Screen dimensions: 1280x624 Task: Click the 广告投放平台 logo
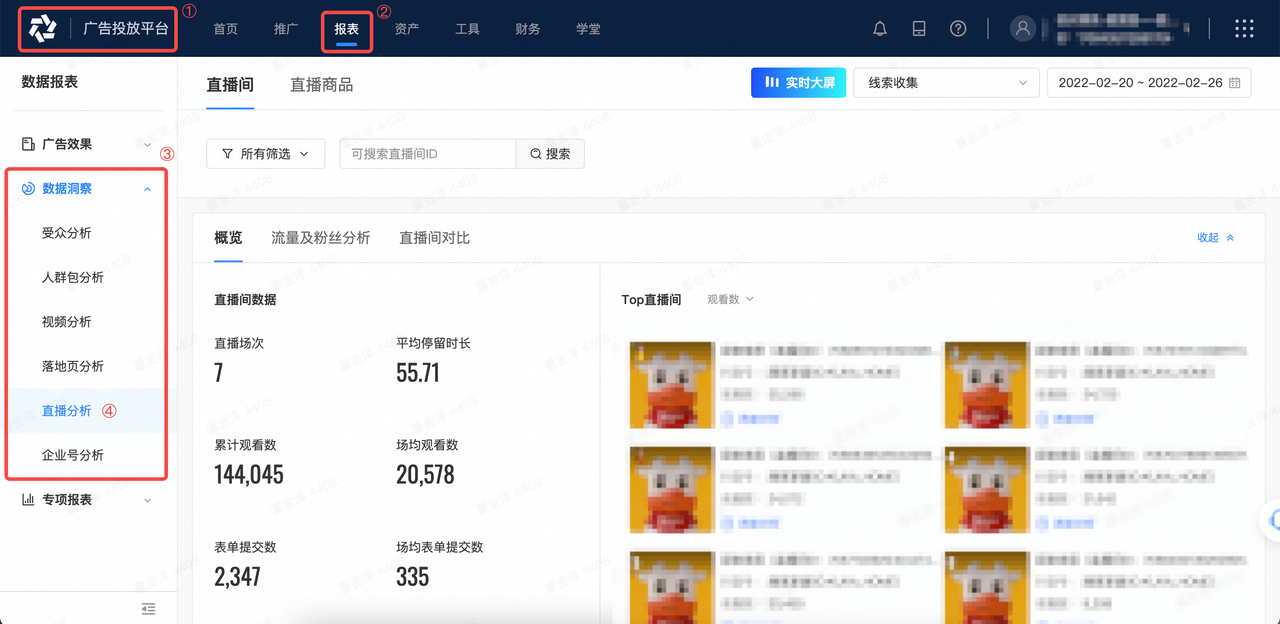tap(96, 28)
